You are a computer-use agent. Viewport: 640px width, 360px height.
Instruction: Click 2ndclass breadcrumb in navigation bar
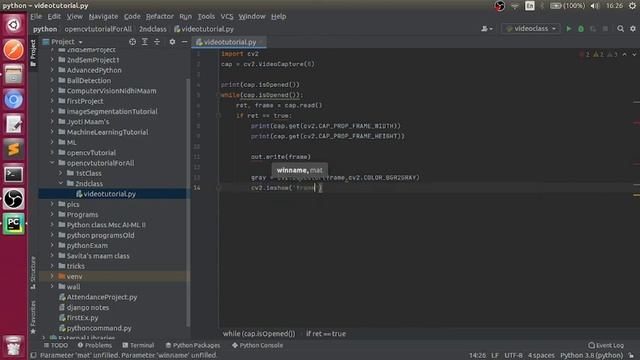tap(153, 29)
